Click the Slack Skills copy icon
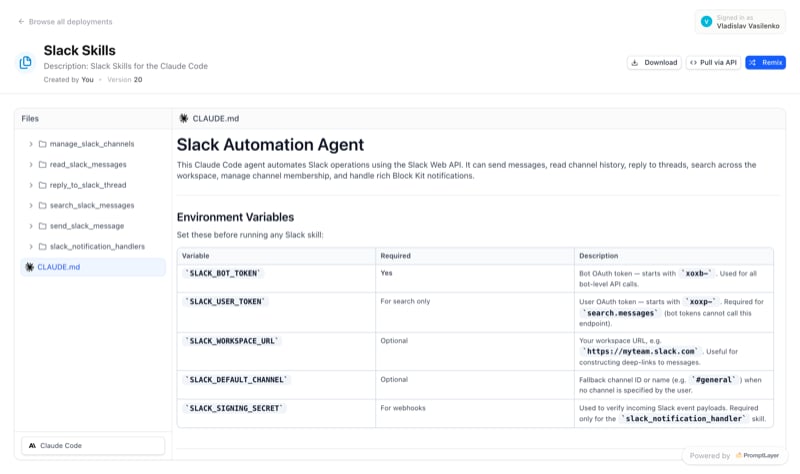Screen dimensions: 800x474 point(25,63)
